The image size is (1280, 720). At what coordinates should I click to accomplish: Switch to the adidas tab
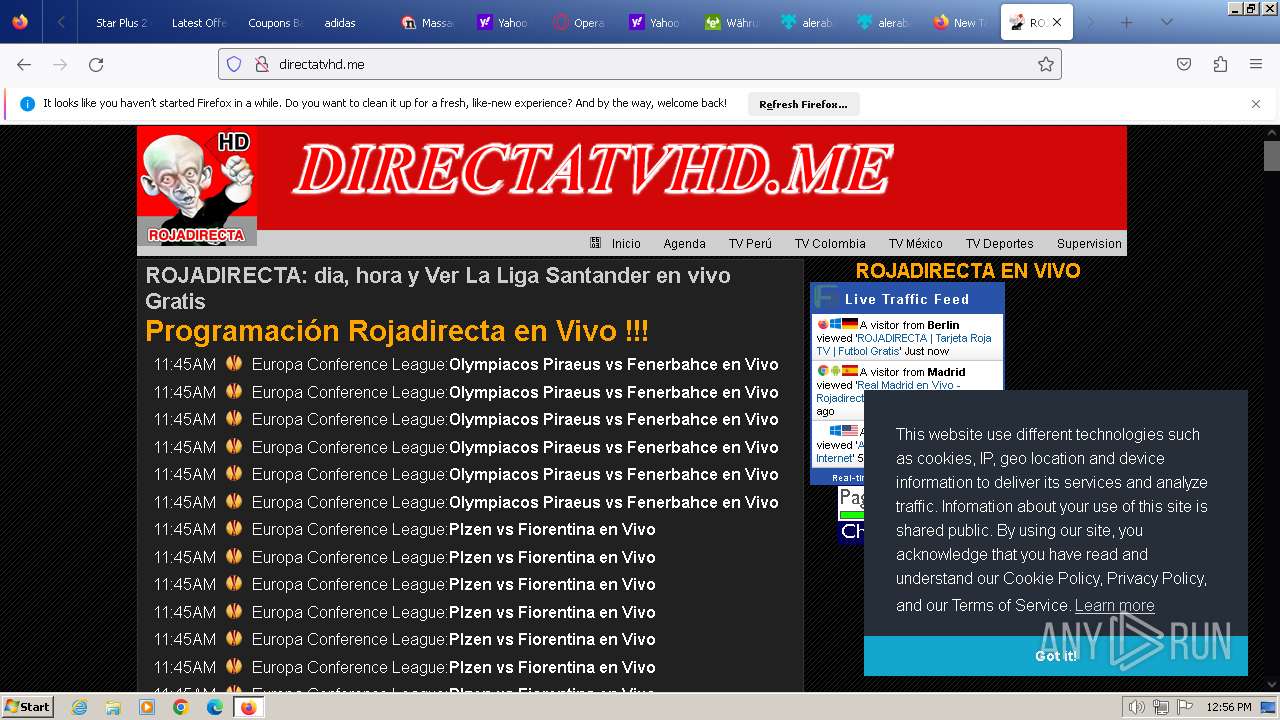click(x=351, y=22)
